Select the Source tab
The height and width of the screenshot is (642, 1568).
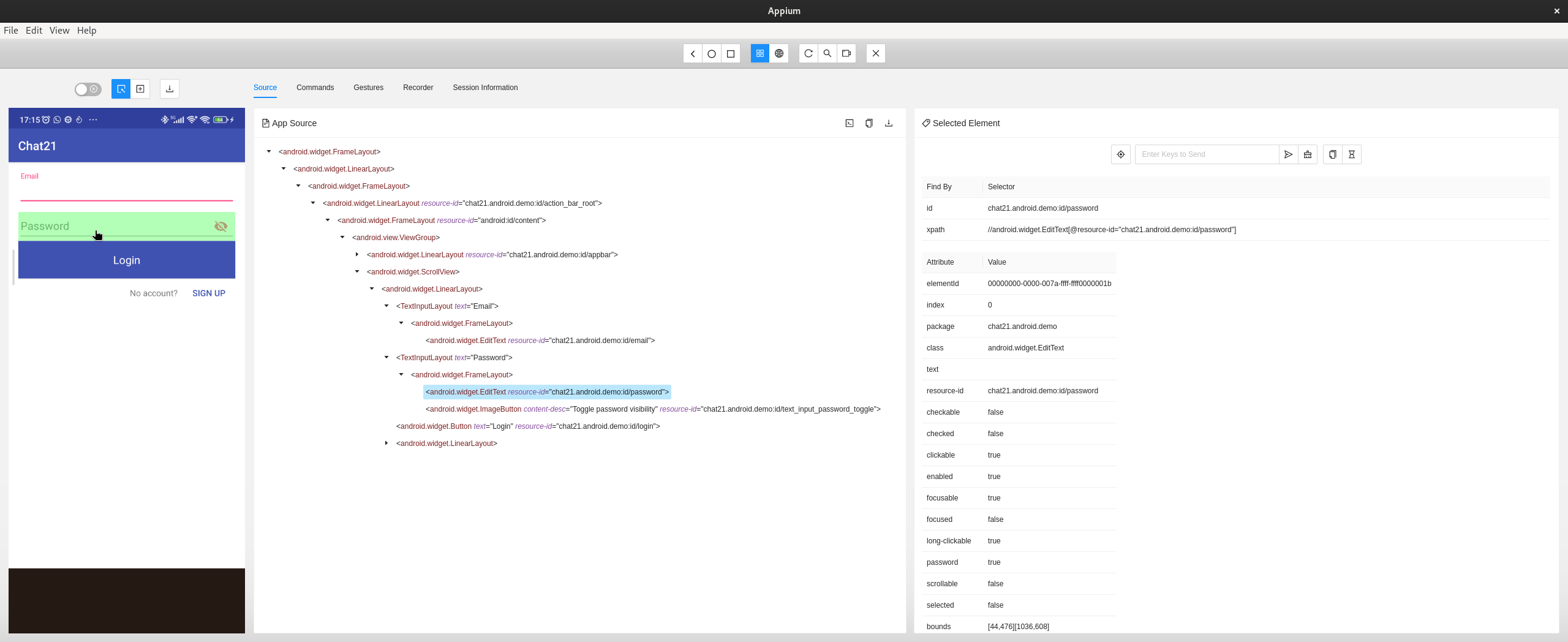click(x=265, y=88)
